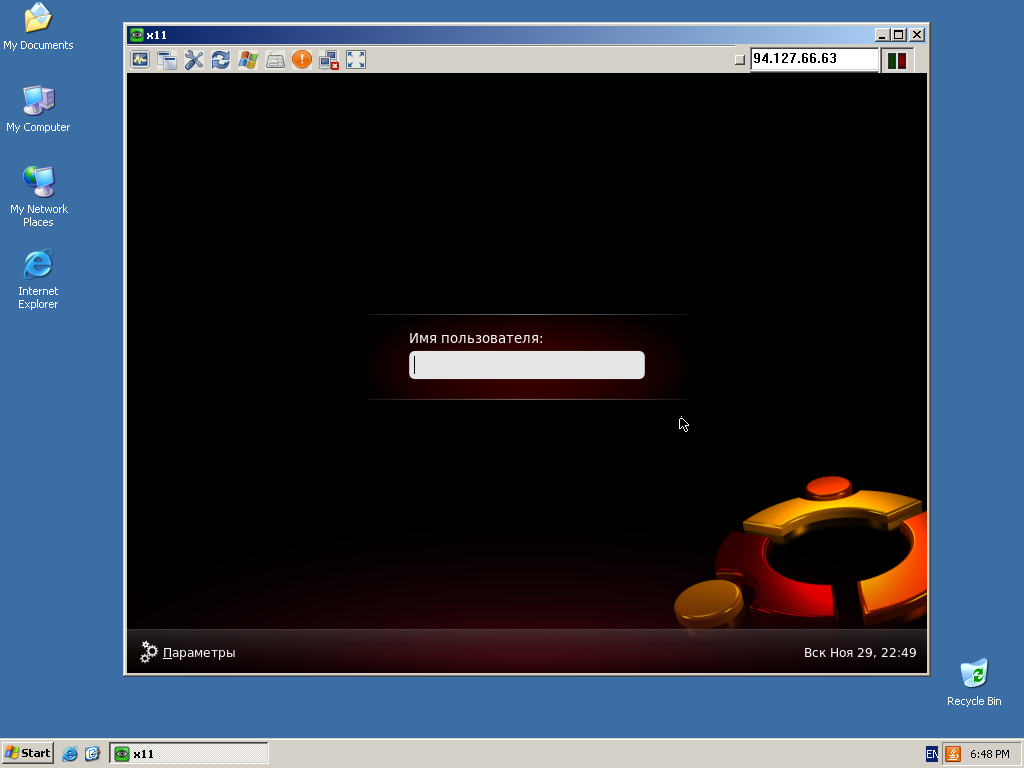Send Start key via Windows flag icon

[x=248, y=60]
